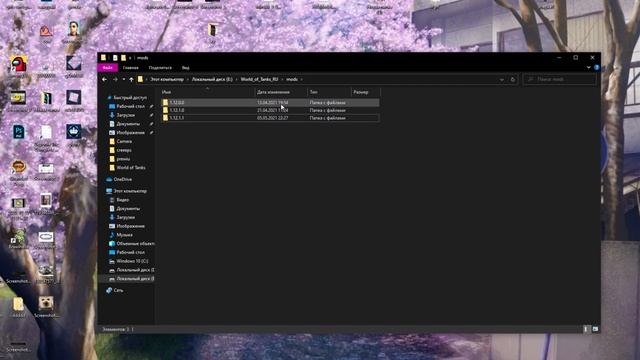Click the Properties icon in title bar
The height and width of the screenshot is (360, 640).
pyautogui.click(x=115, y=58)
